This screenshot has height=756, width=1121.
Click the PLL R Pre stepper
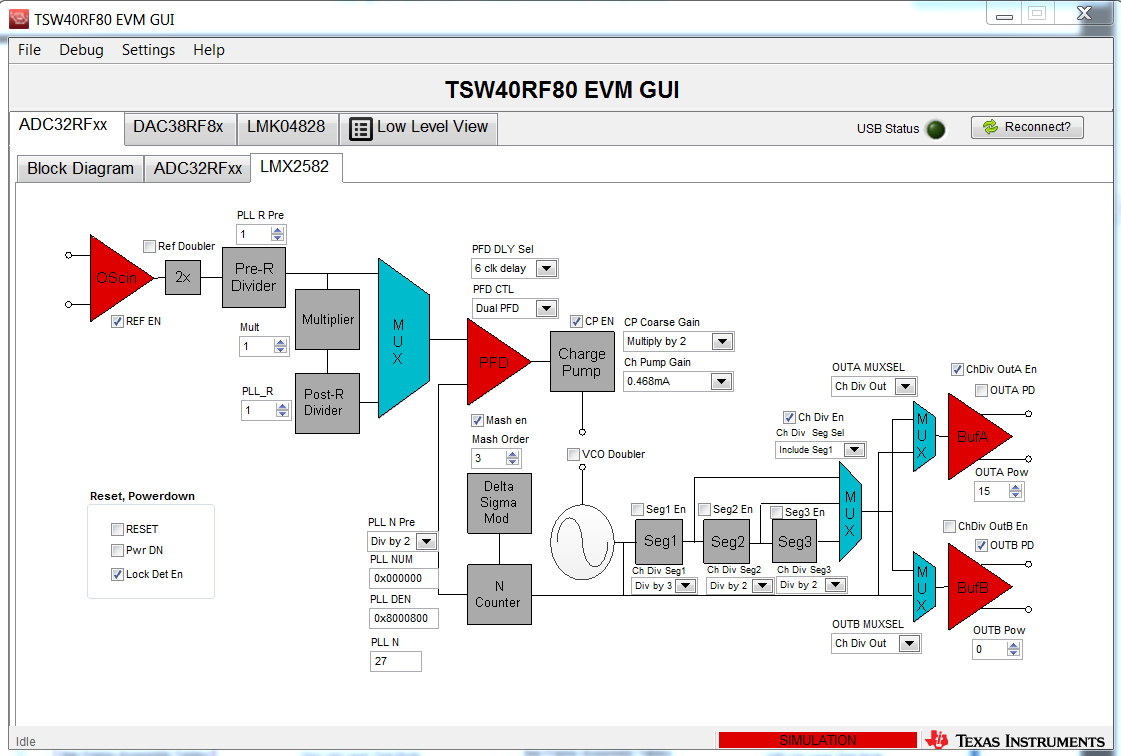point(277,234)
